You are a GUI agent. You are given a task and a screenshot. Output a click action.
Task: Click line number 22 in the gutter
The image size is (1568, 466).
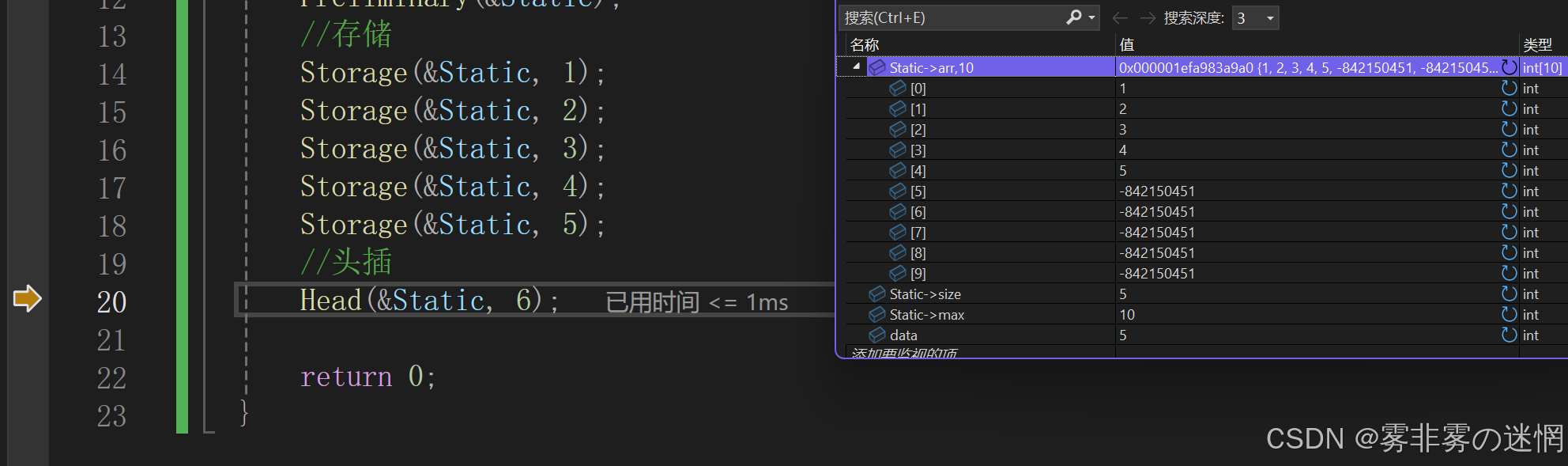coord(111,378)
